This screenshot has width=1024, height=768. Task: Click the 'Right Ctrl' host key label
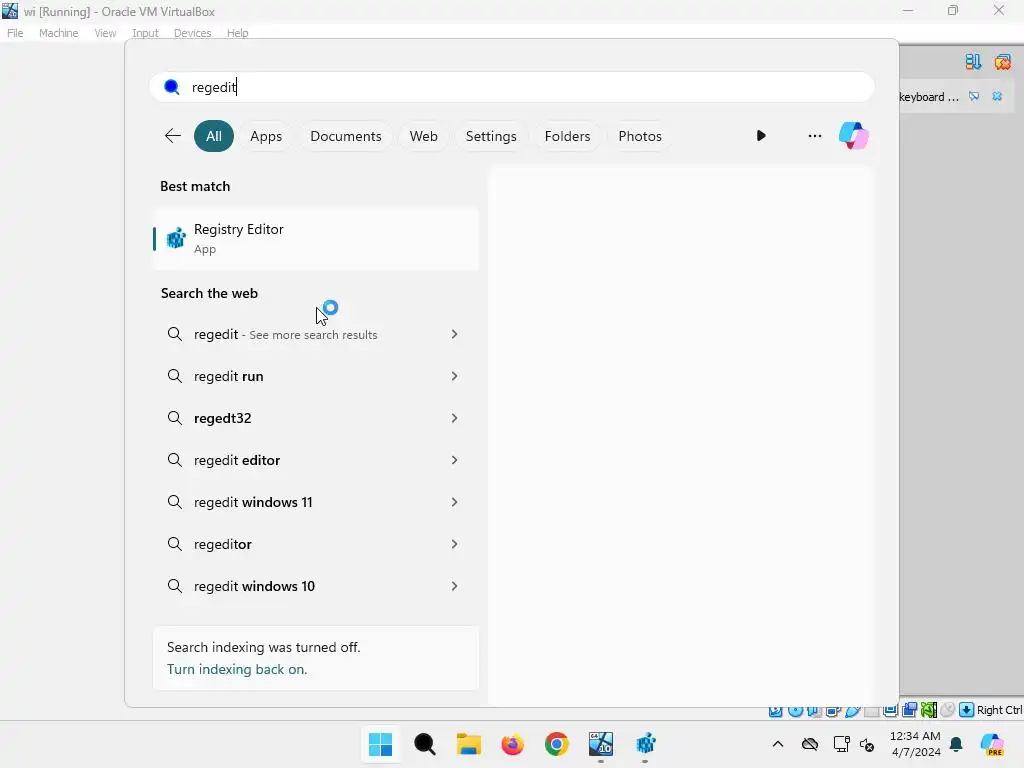pyautogui.click(x=1000, y=710)
